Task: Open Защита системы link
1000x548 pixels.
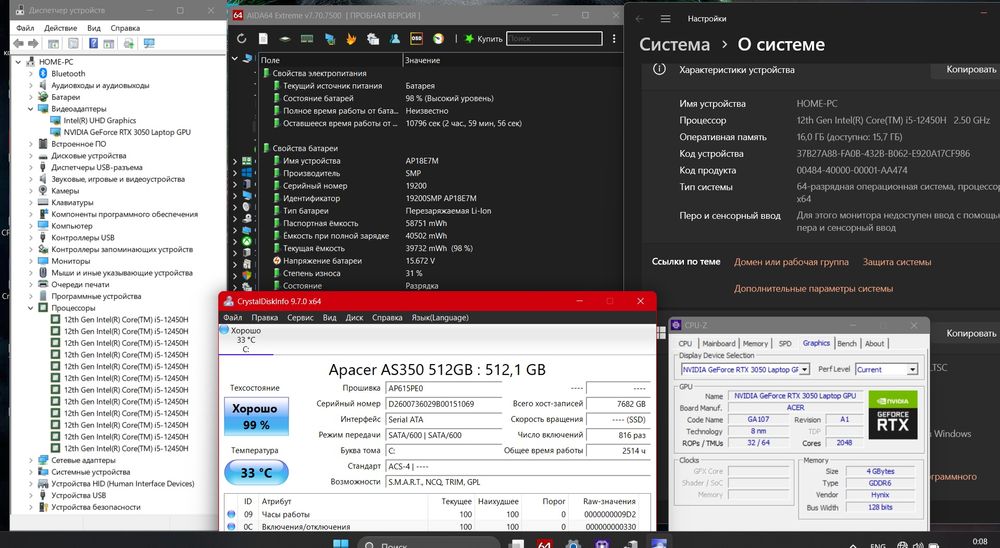Action: [897, 262]
